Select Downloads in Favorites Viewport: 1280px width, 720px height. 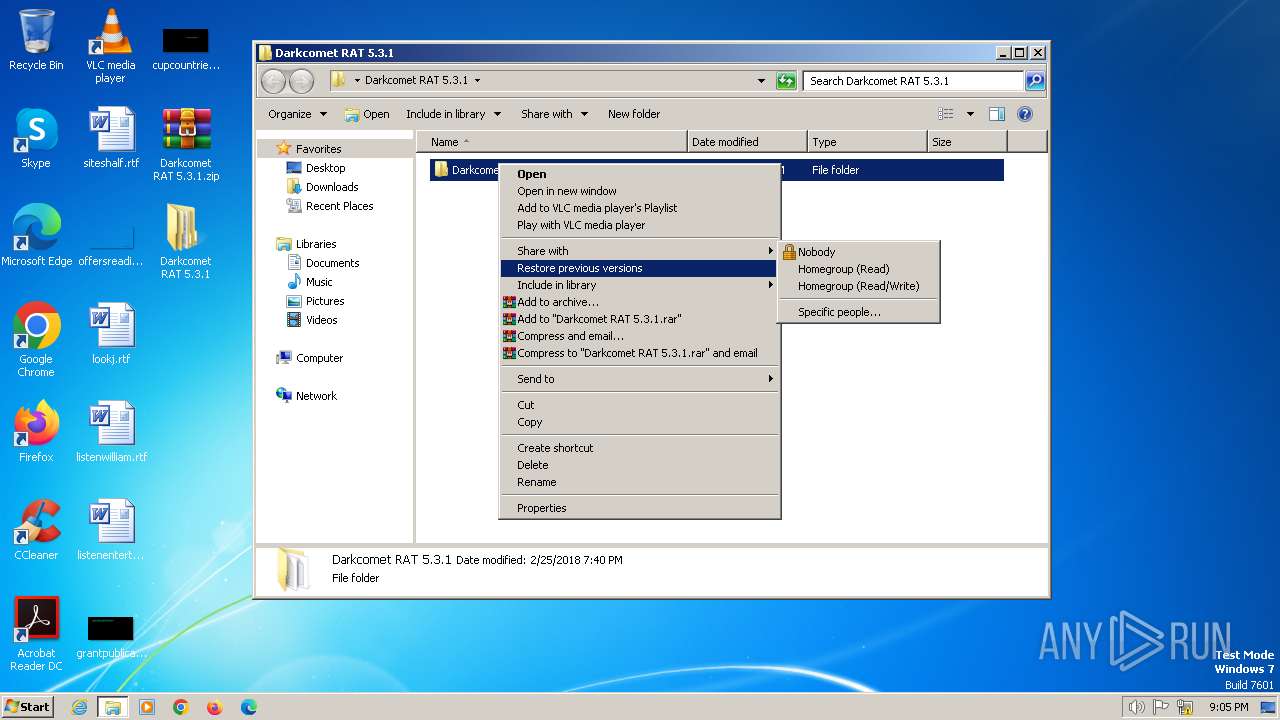(x=332, y=187)
